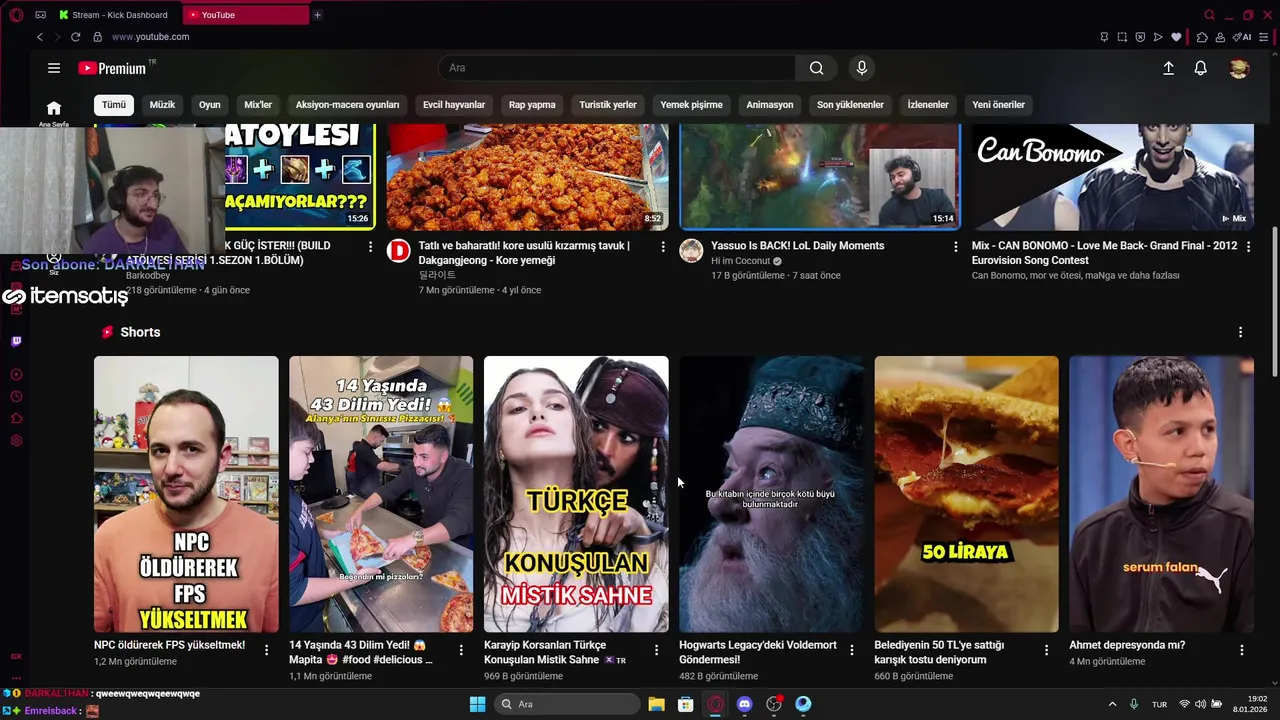Open Yassuo Is BACK! LoL Daily Moments title
The width and height of the screenshot is (1280, 720).
pos(797,246)
